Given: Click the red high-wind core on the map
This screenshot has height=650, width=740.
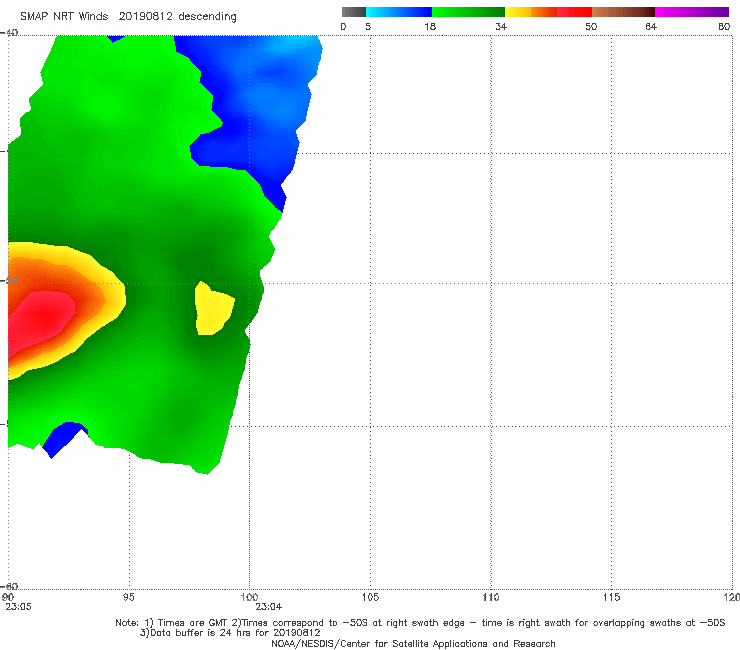Looking at the screenshot, I should click(40, 321).
